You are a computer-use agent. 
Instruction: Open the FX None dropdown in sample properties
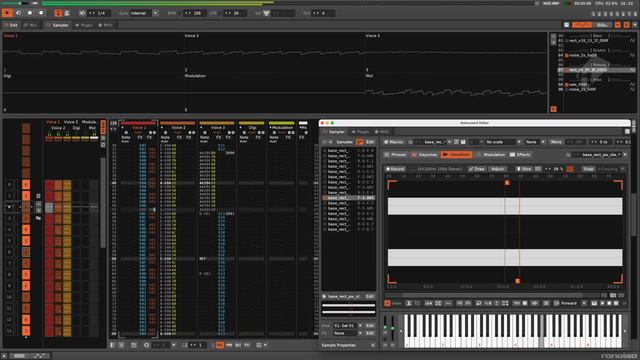pyautogui.click(x=347, y=333)
